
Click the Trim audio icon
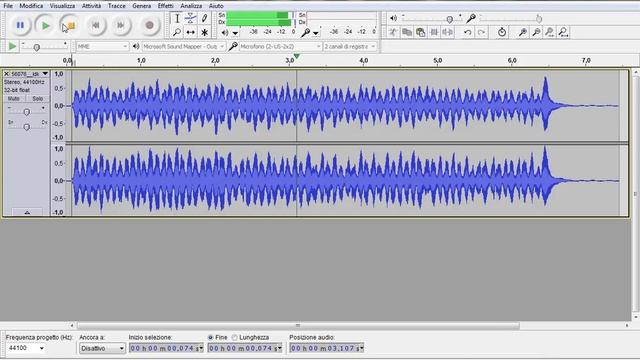[434, 32]
